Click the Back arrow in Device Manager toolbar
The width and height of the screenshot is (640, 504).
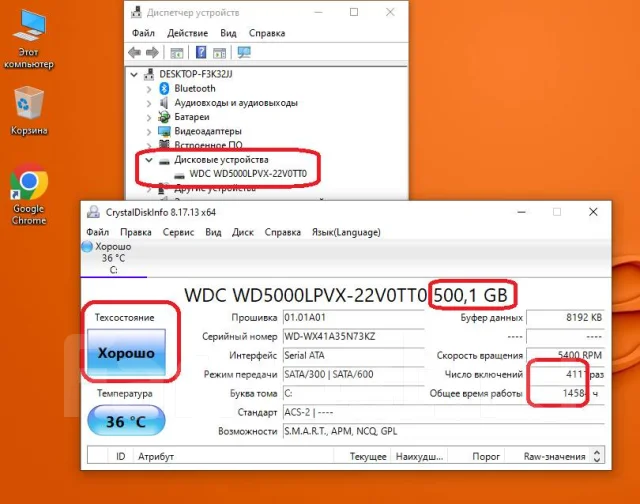click(x=134, y=52)
